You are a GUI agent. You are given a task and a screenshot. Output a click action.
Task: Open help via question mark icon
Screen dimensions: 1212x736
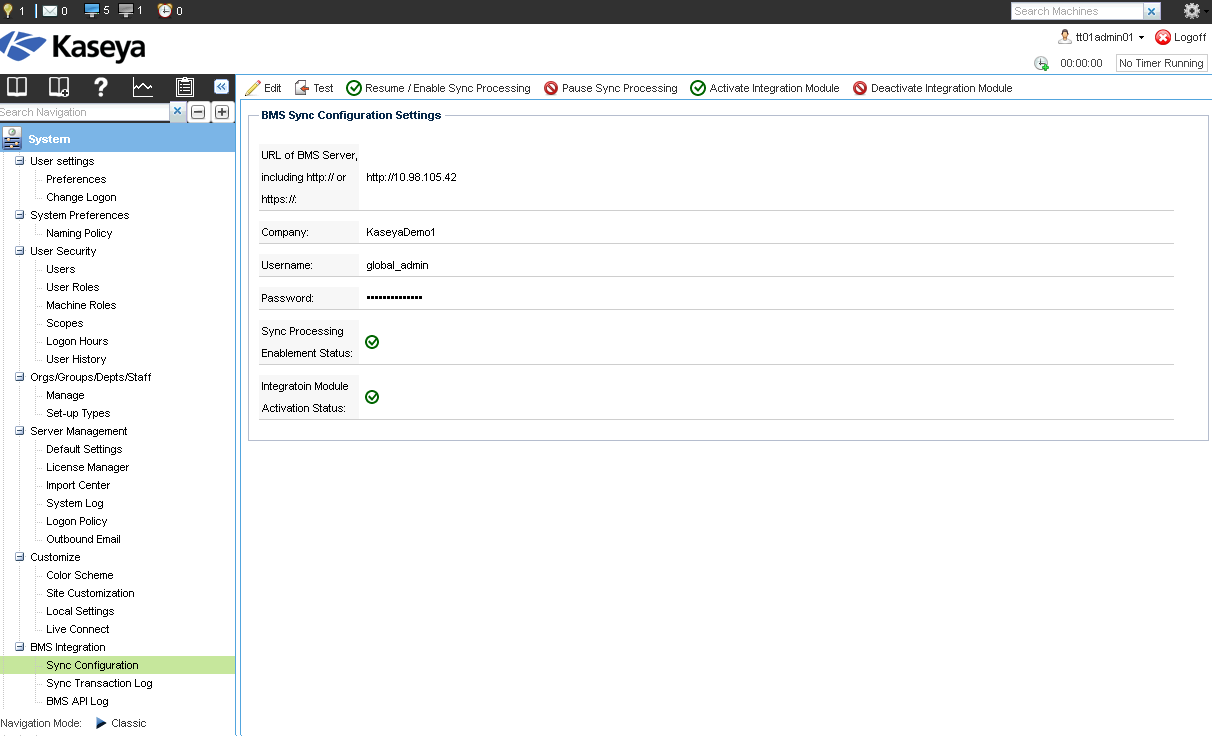coord(101,87)
